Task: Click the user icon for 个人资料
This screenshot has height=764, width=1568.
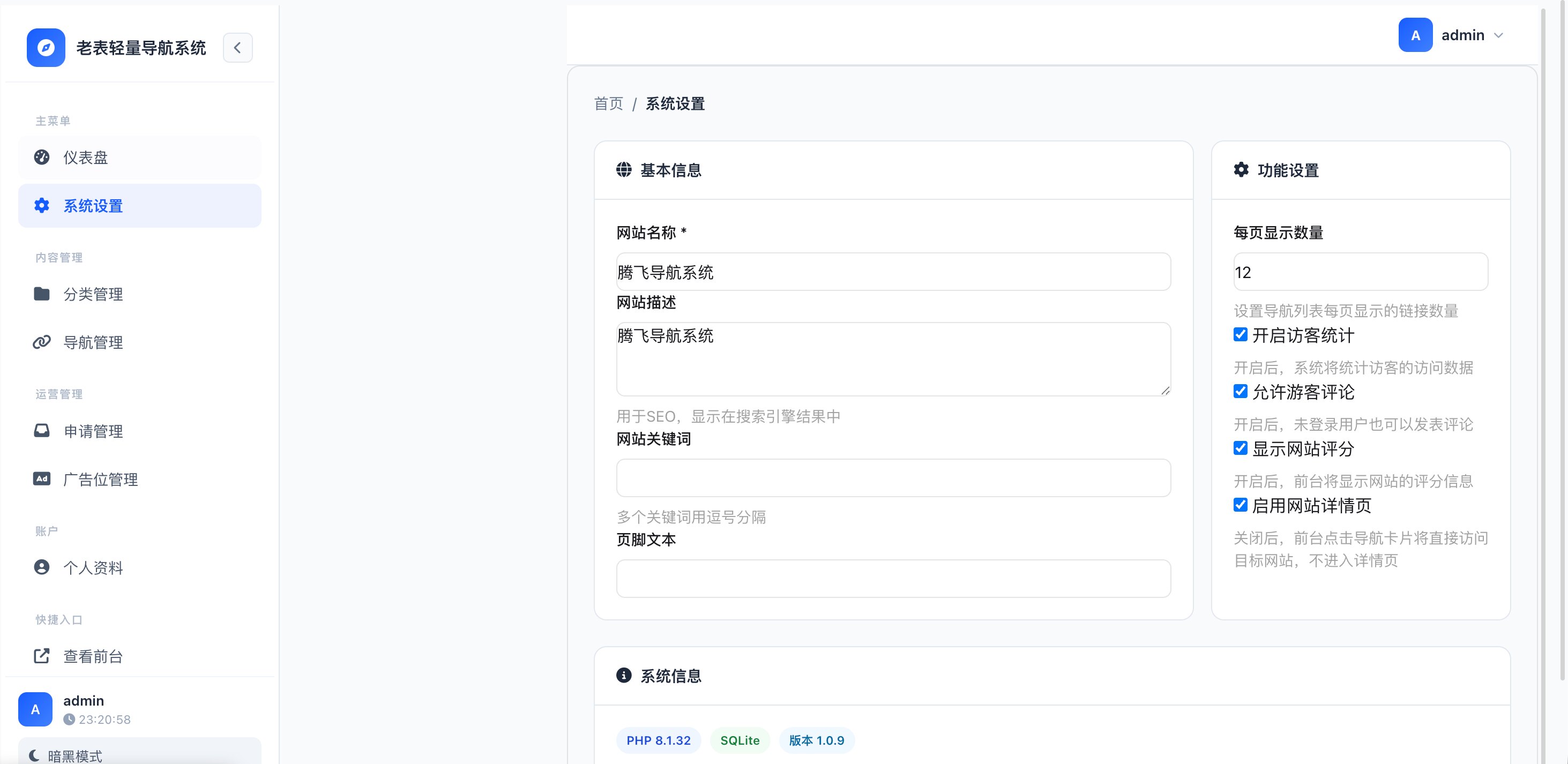Action: point(41,567)
